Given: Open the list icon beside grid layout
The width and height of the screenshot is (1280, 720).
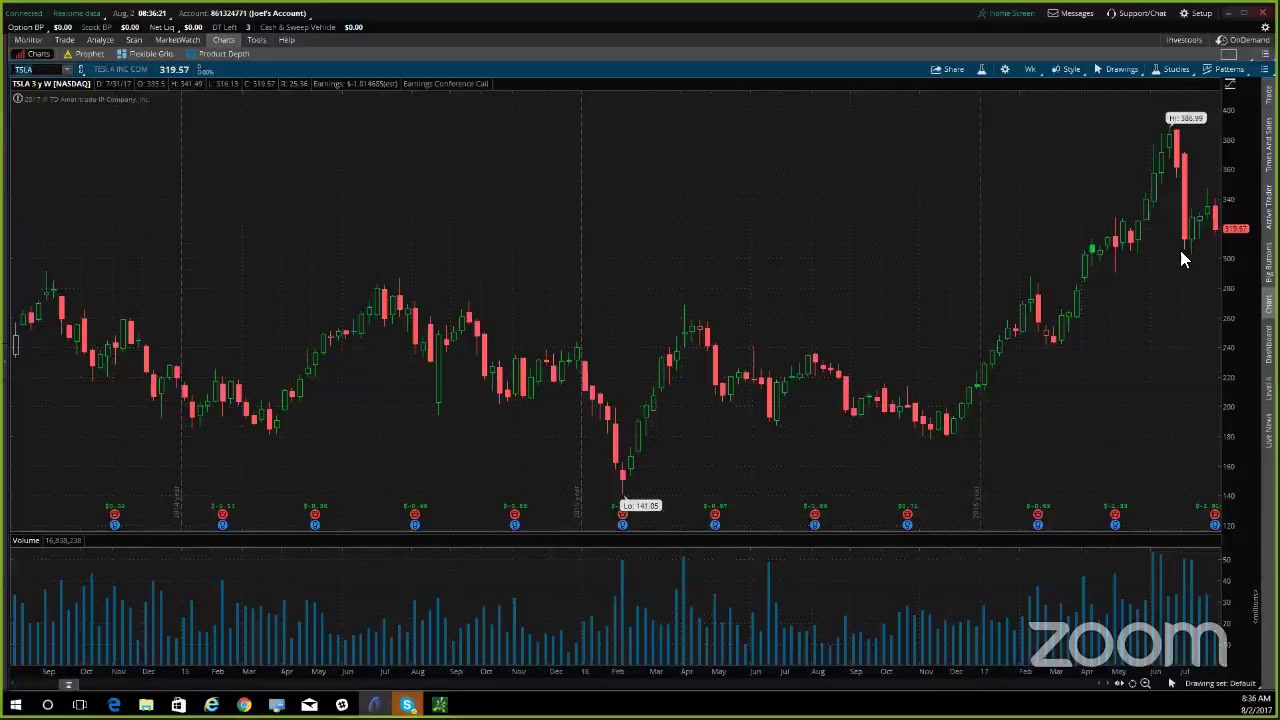Looking at the screenshot, I should [x=1265, y=54].
